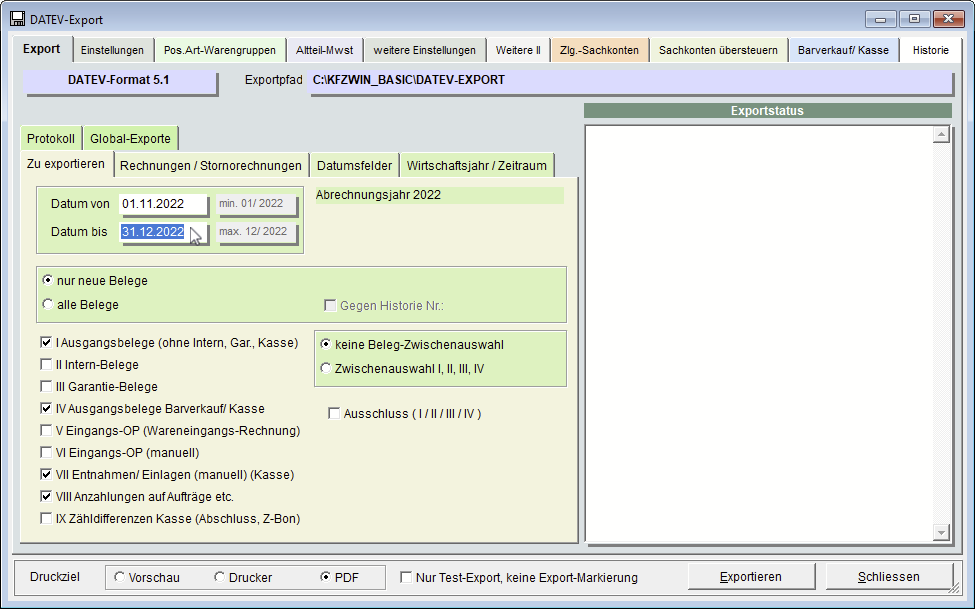Uncheck VIII Anzahlungen auf Aufträge etc.
Image resolution: width=975 pixels, height=609 pixels.
click(46, 496)
